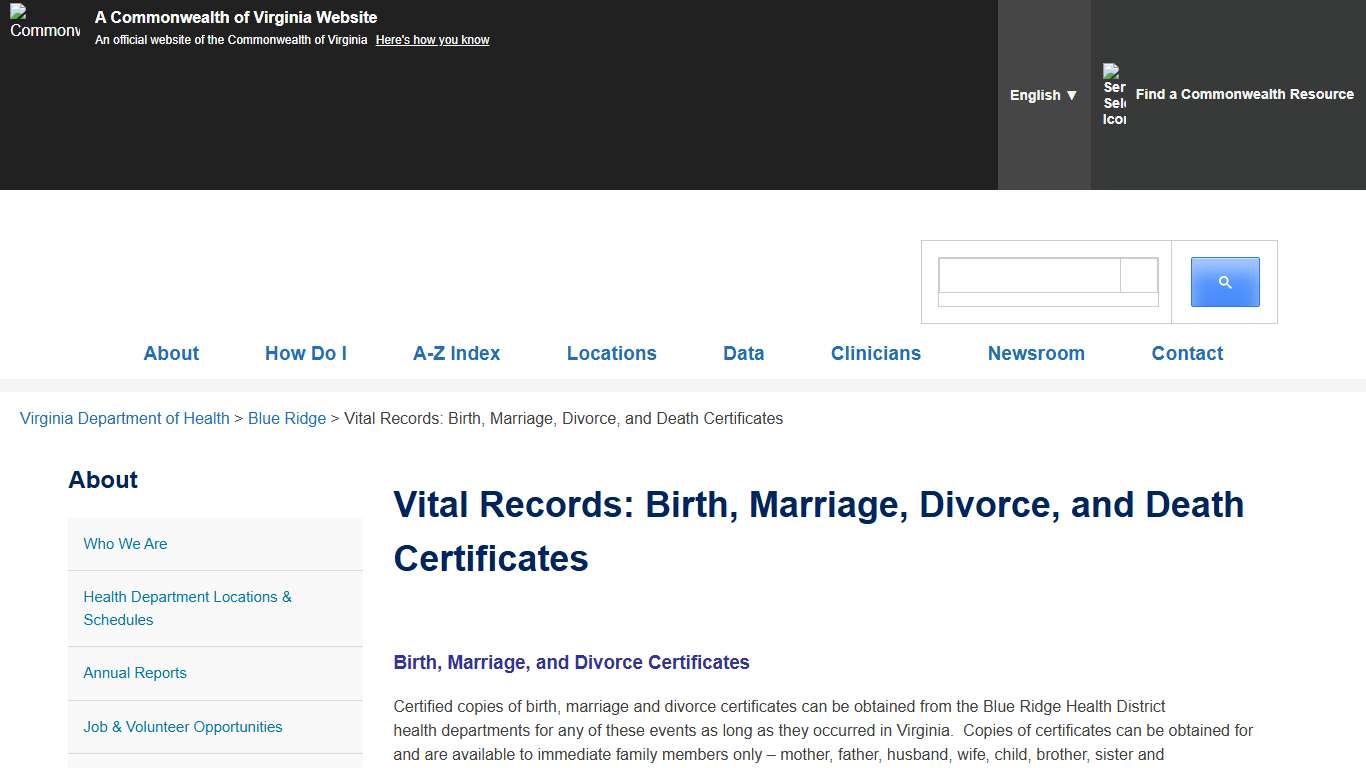Select the Locations menu item
The image size is (1366, 768).
(x=611, y=353)
